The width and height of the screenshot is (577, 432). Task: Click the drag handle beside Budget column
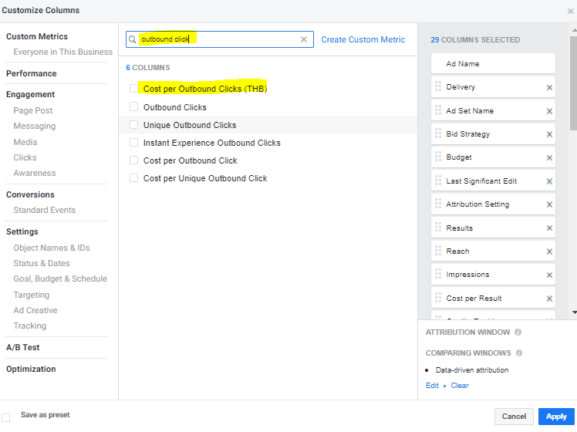[x=438, y=157]
